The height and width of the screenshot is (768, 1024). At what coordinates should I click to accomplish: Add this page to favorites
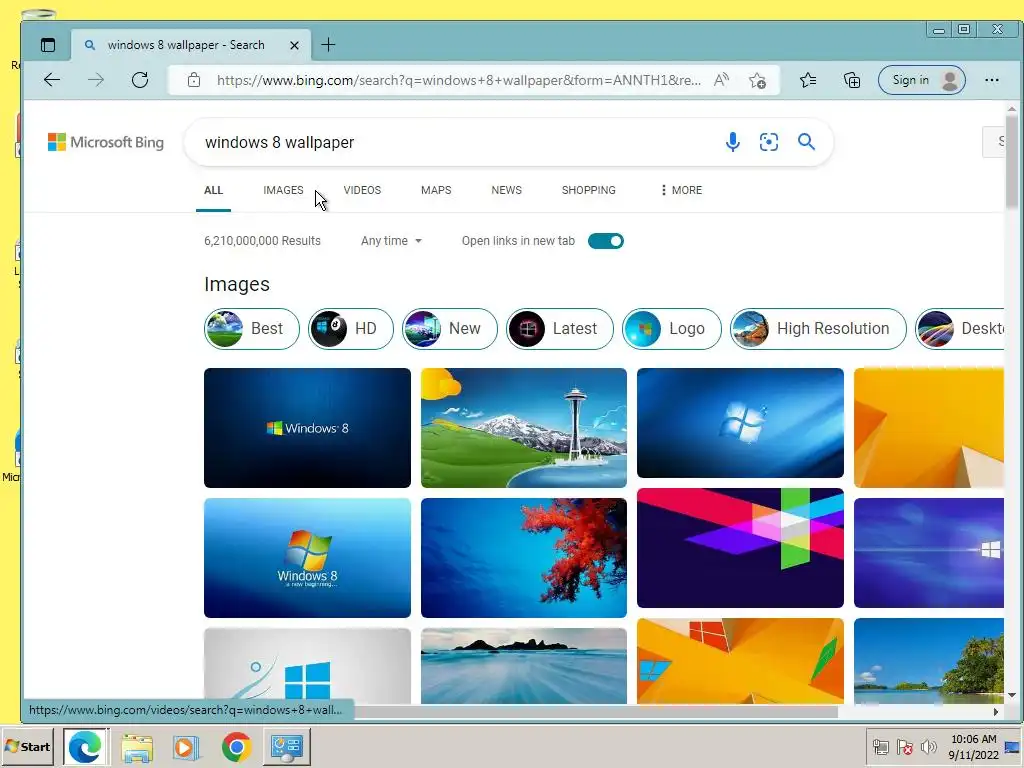[x=758, y=80]
